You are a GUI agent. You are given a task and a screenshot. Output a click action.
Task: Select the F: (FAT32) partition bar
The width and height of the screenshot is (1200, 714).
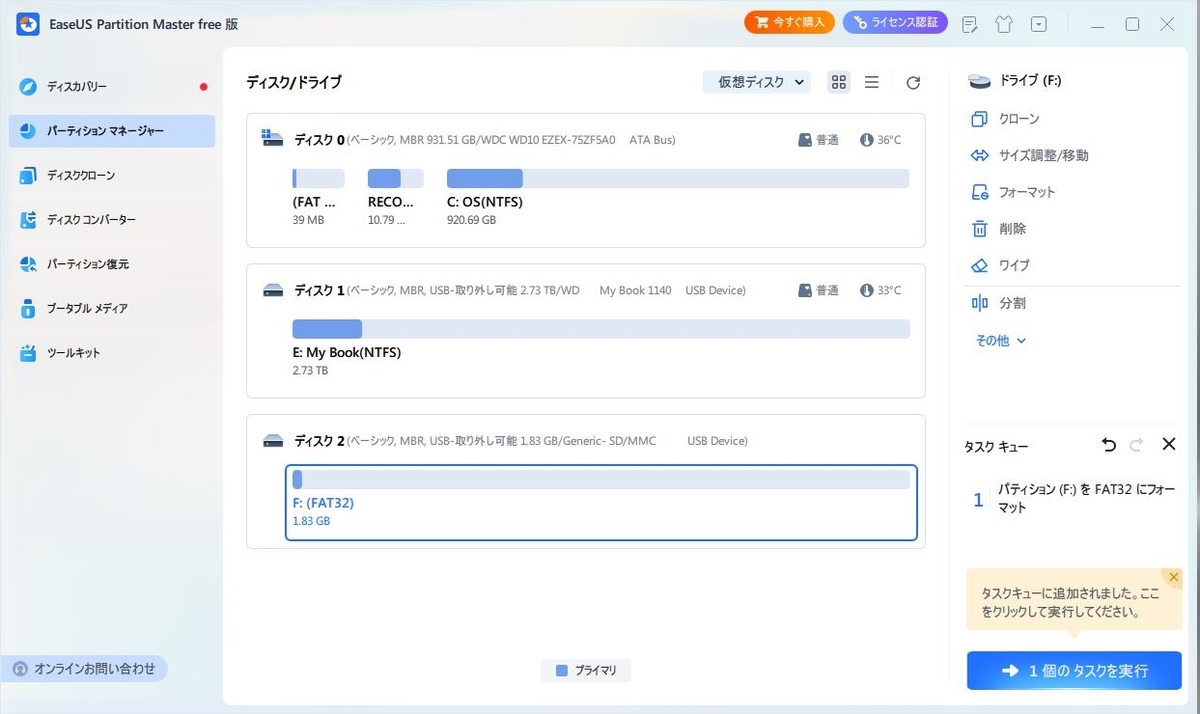[x=601, y=479]
